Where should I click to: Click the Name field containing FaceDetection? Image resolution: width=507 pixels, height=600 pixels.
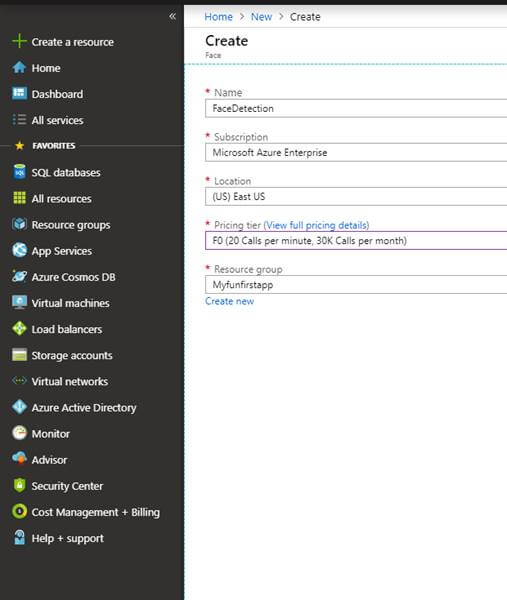pyautogui.click(x=356, y=108)
